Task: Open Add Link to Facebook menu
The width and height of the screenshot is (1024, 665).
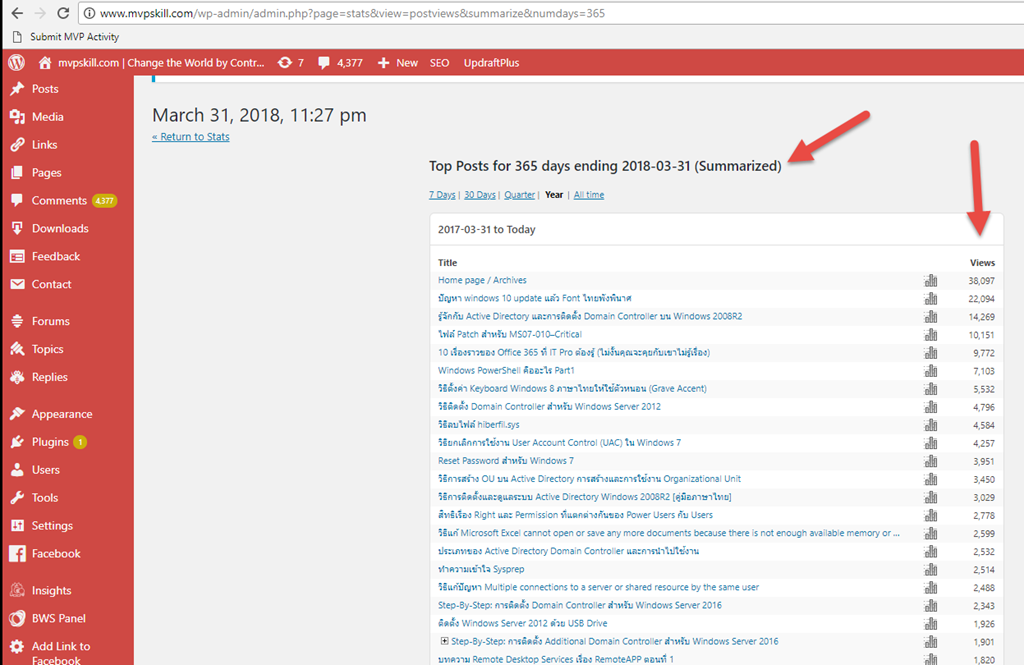Action: (x=61, y=653)
